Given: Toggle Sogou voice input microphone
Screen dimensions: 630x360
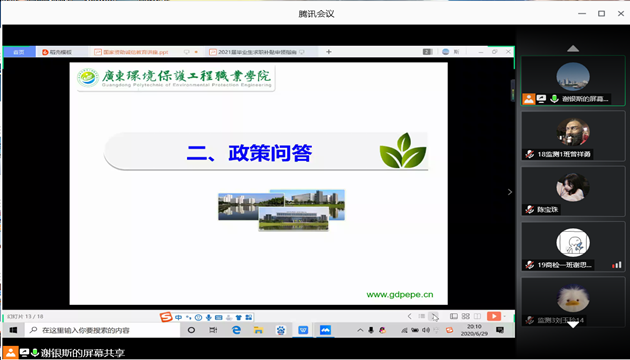Looking at the screenshot, I should pyautogui.click(x=209, y=317).
